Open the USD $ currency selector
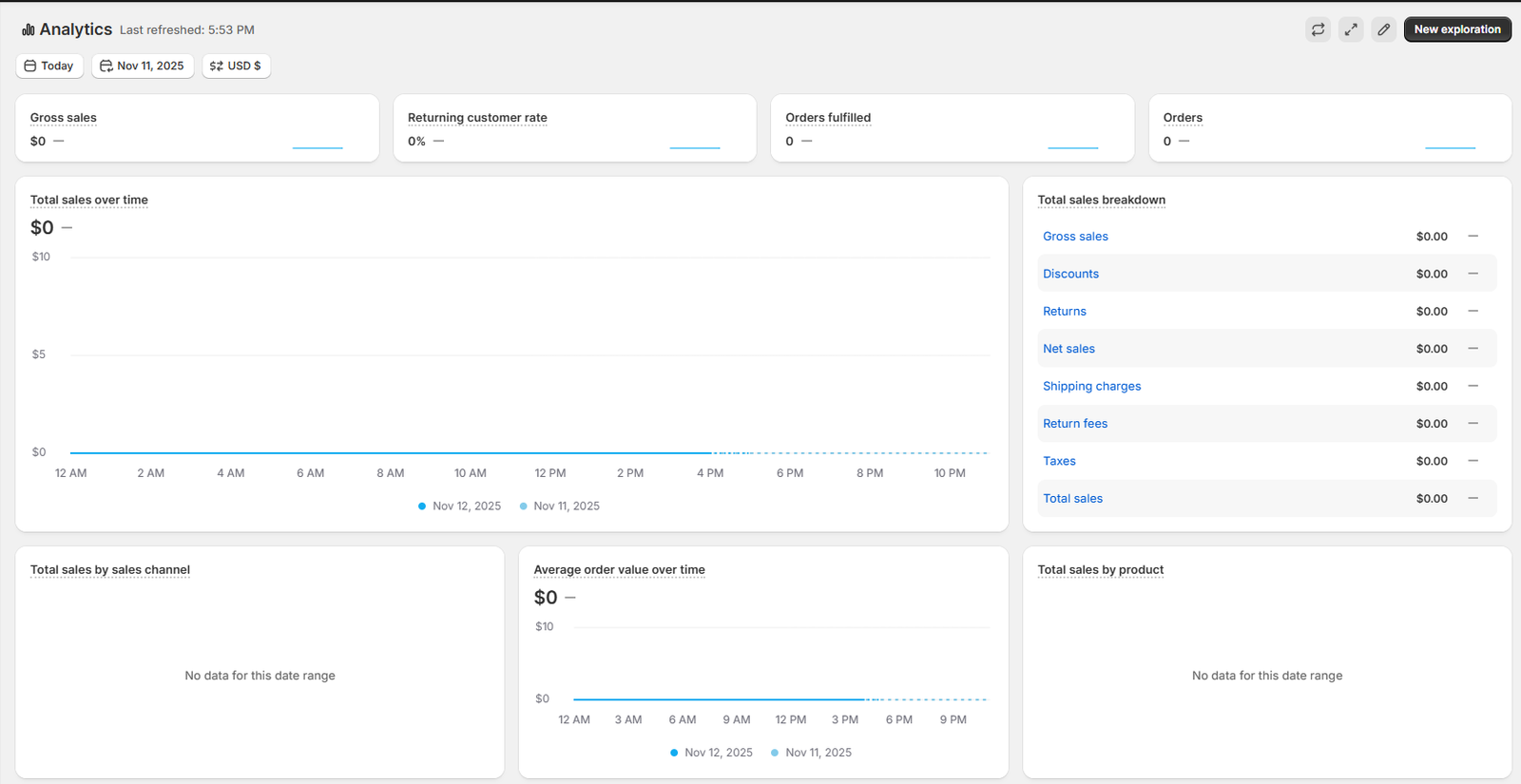This screenshot has height=784, width=1521. 236,66
